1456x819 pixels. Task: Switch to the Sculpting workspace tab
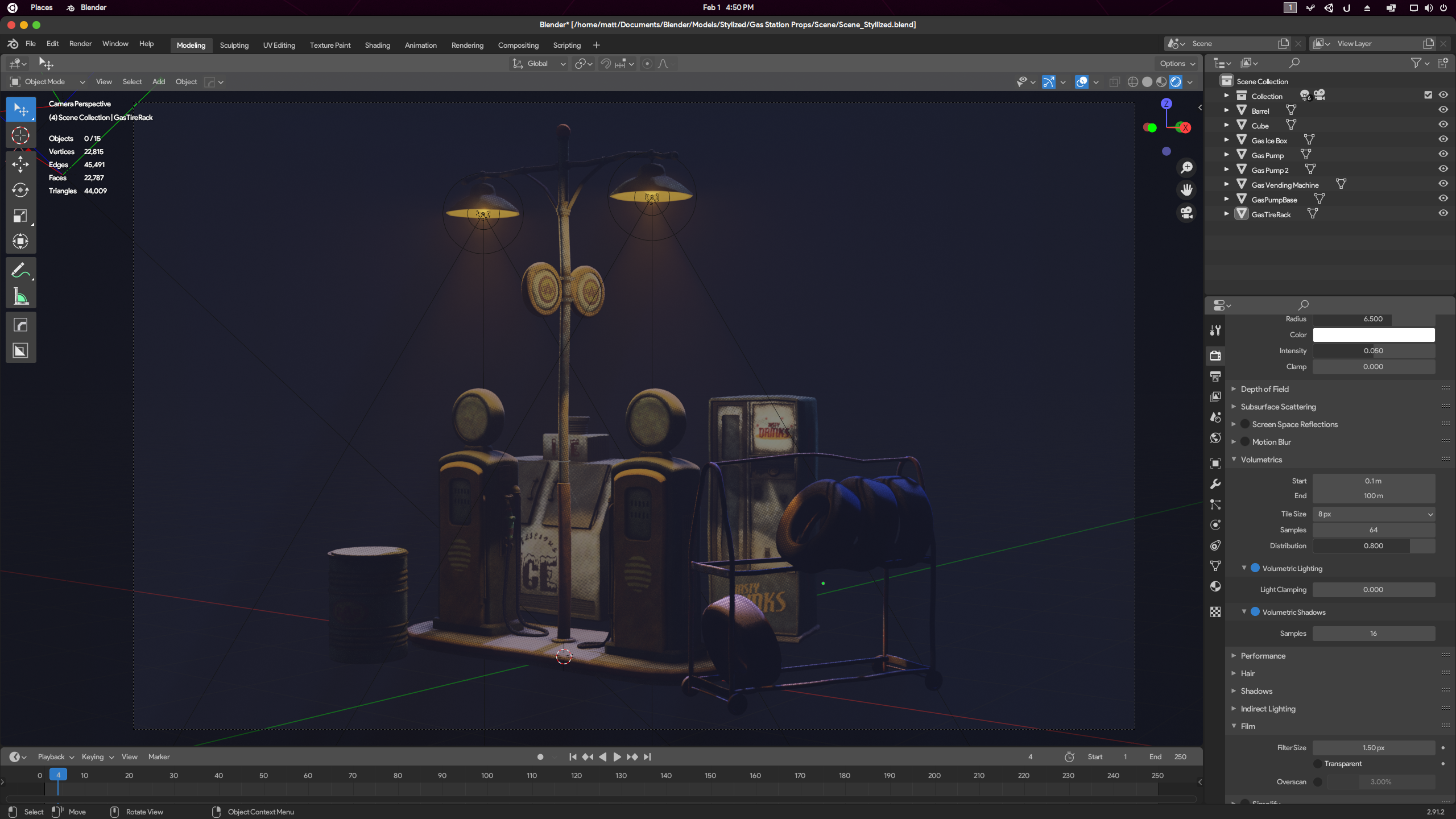(x=234, y=45)
